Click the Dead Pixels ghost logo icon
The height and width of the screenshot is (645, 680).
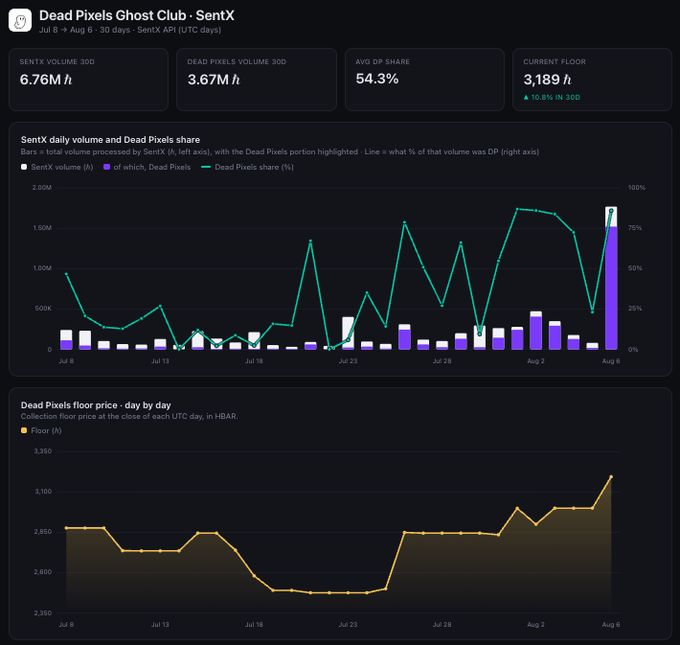pos(20,20)
